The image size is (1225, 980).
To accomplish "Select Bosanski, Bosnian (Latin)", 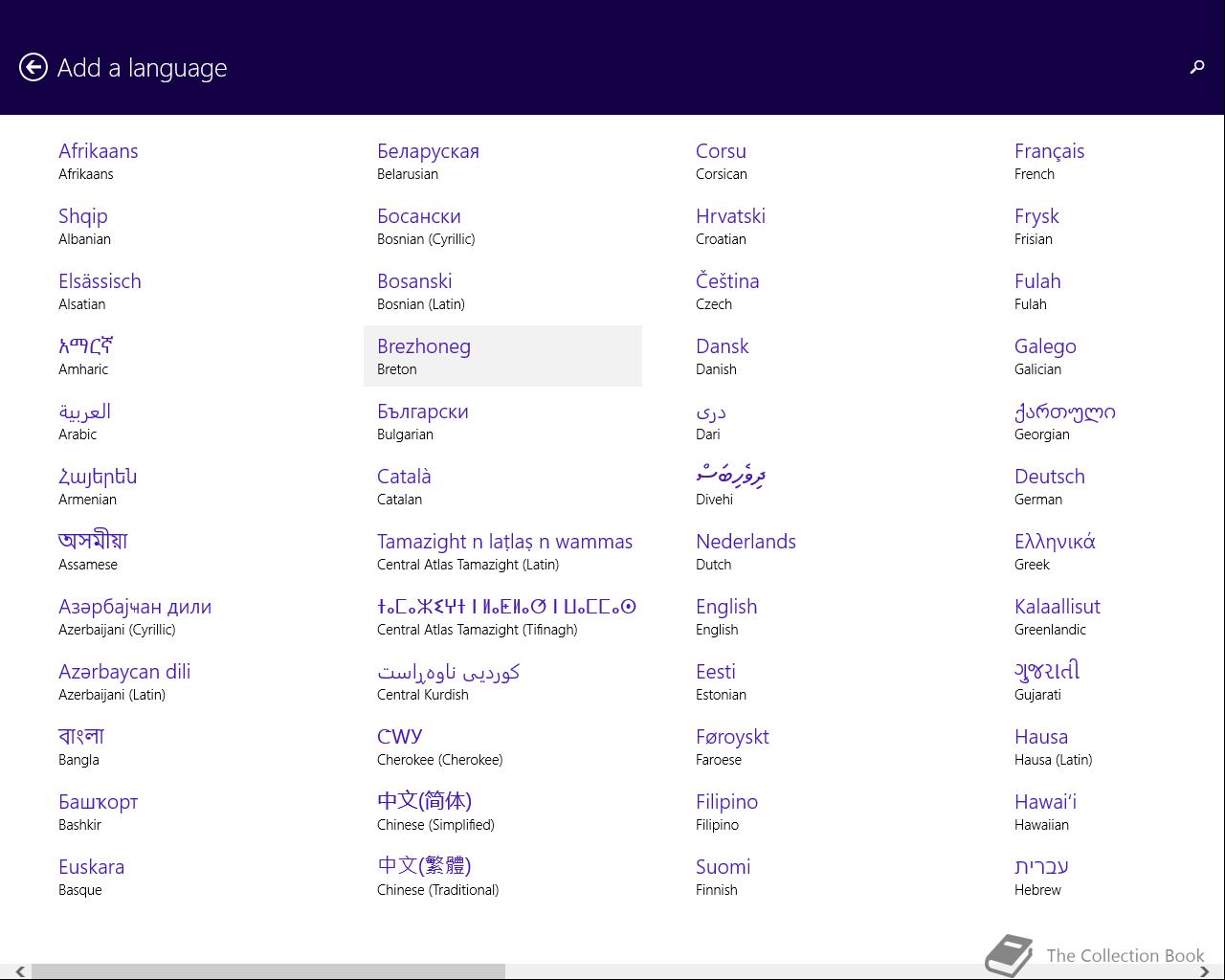I will (x=502, y=291).
